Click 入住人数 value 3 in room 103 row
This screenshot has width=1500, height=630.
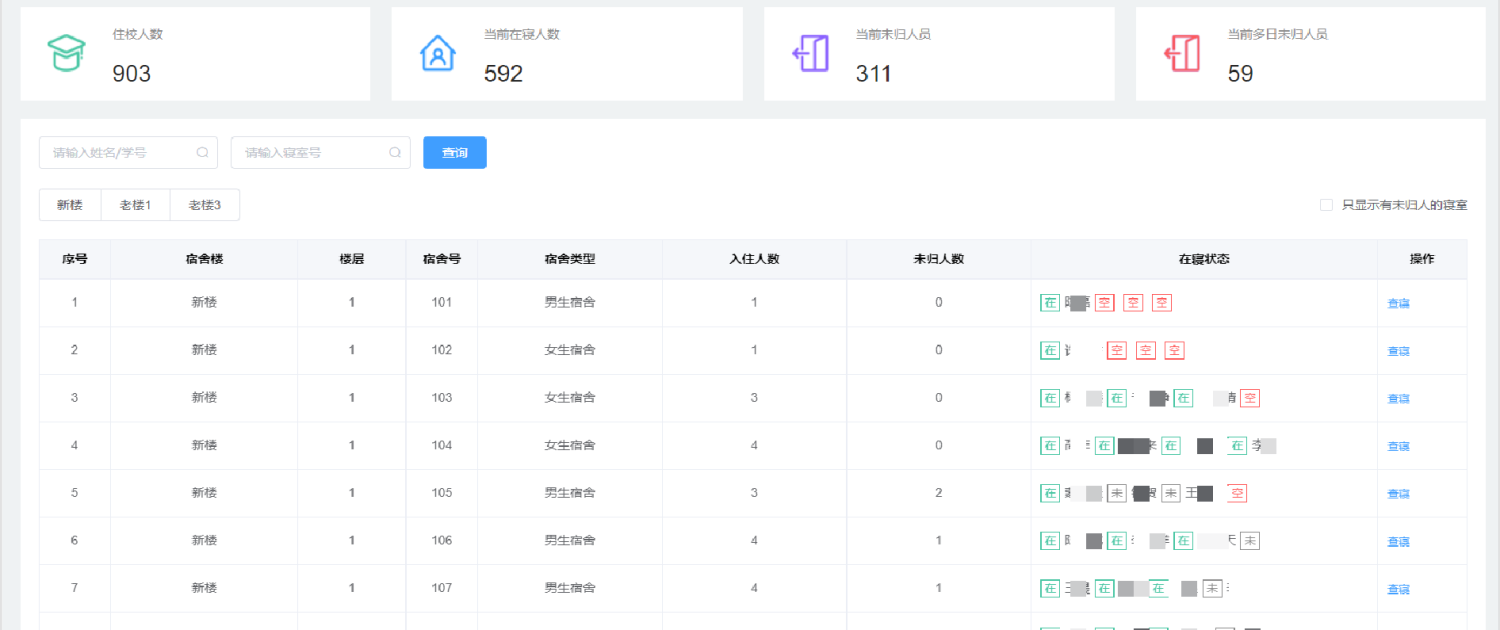click(754, 398)
